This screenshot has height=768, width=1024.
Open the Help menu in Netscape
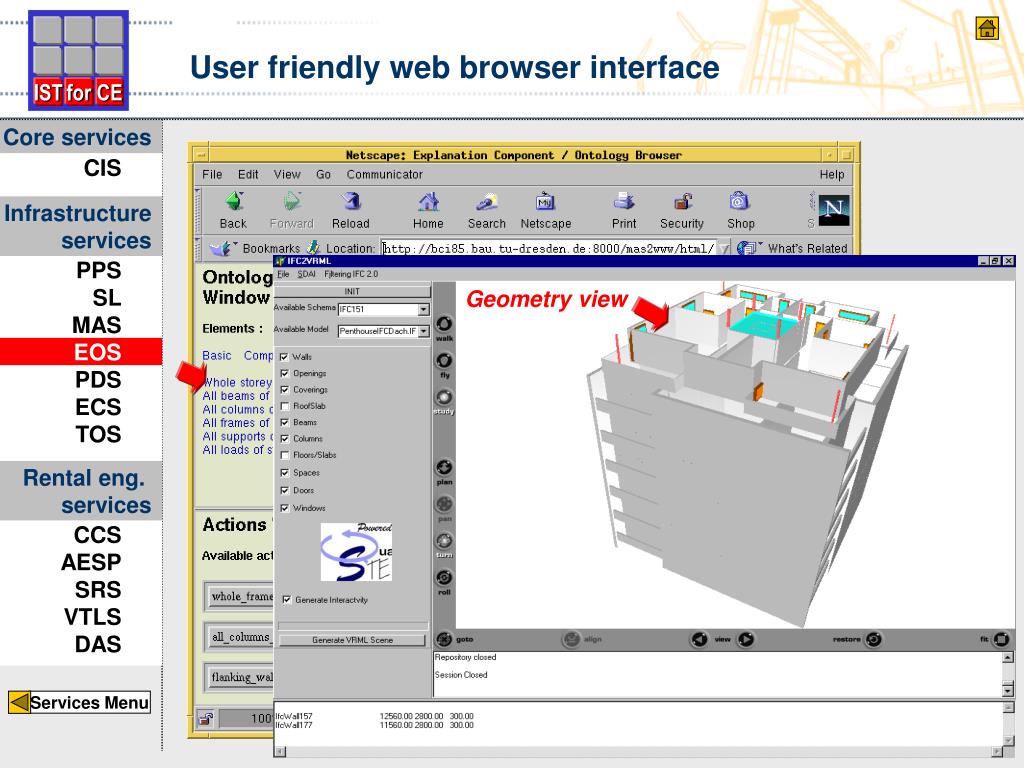tap(832, 174)
